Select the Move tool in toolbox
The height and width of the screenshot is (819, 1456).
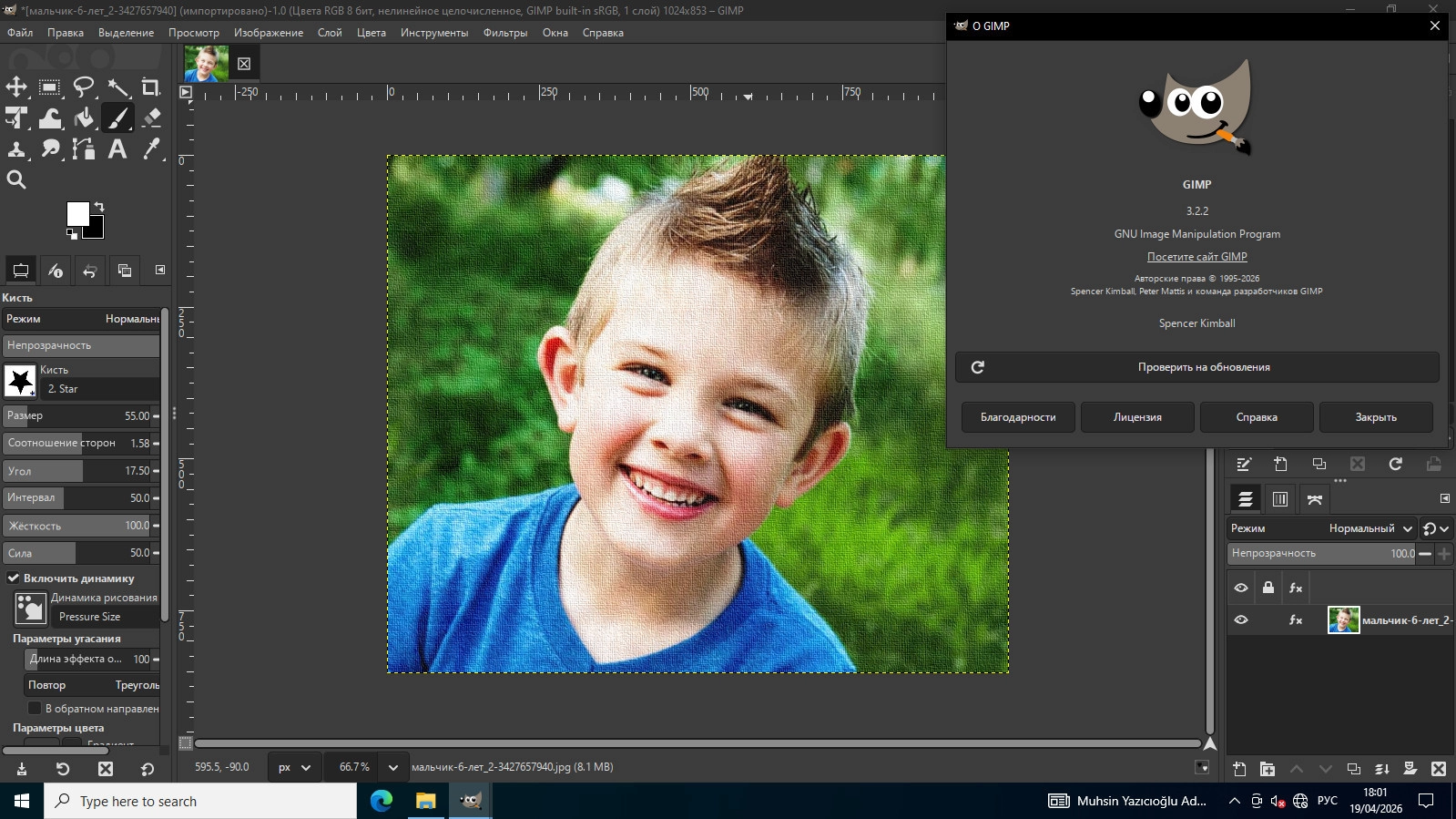[x=16, y=87]
